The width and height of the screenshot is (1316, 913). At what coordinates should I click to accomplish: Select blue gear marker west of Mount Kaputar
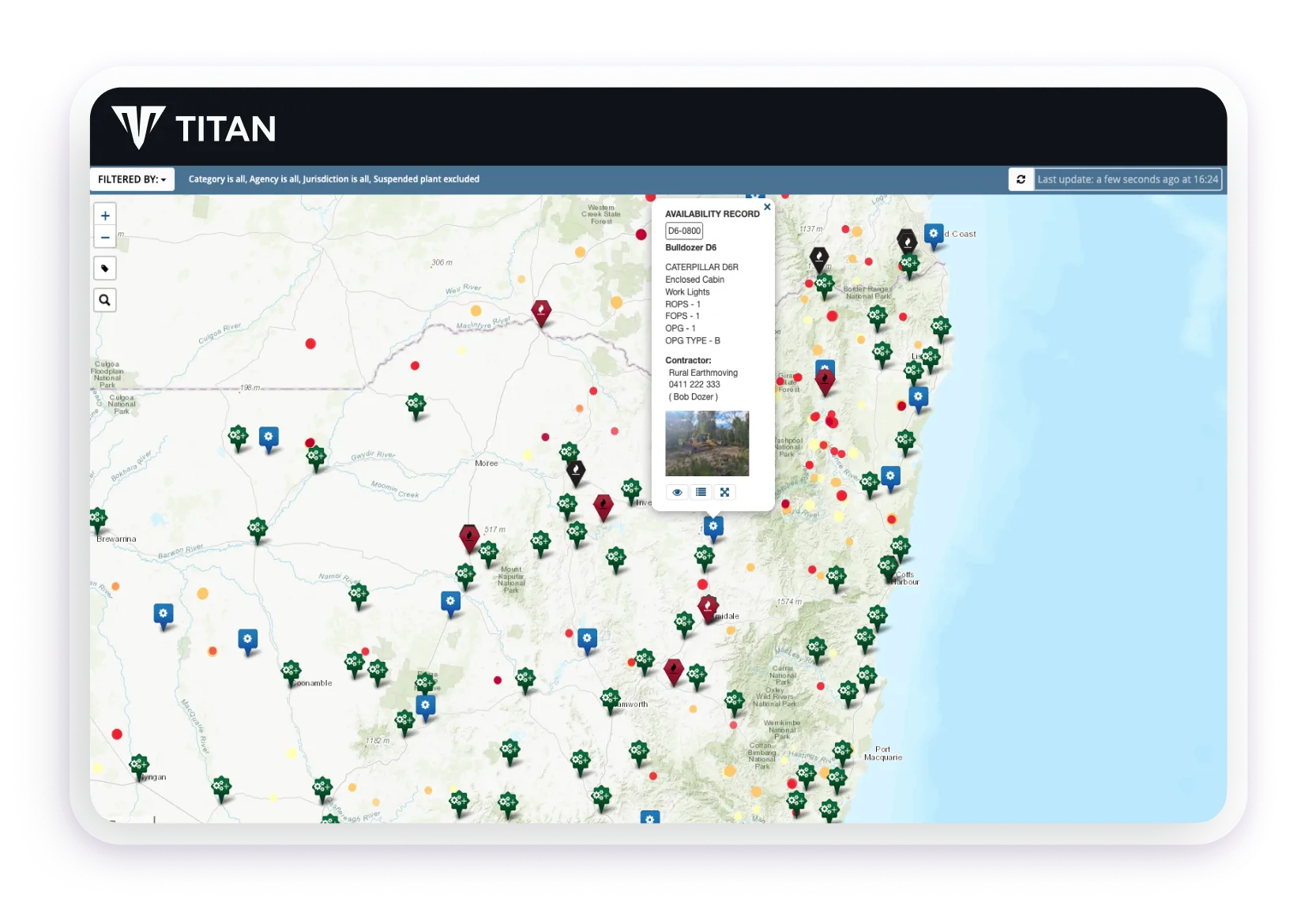click(x=450, y=604)
